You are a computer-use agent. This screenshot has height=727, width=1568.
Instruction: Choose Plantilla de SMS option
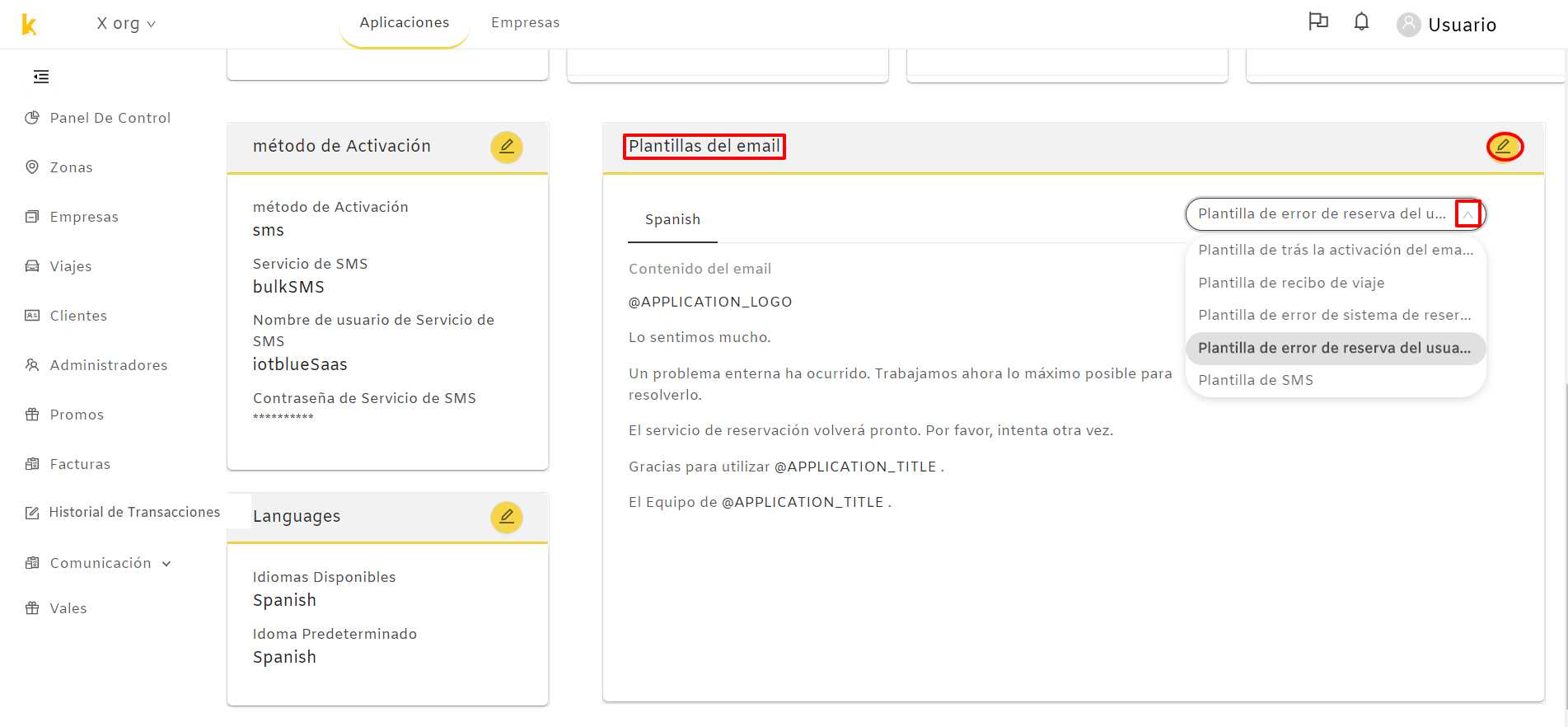coord(1336,380)
